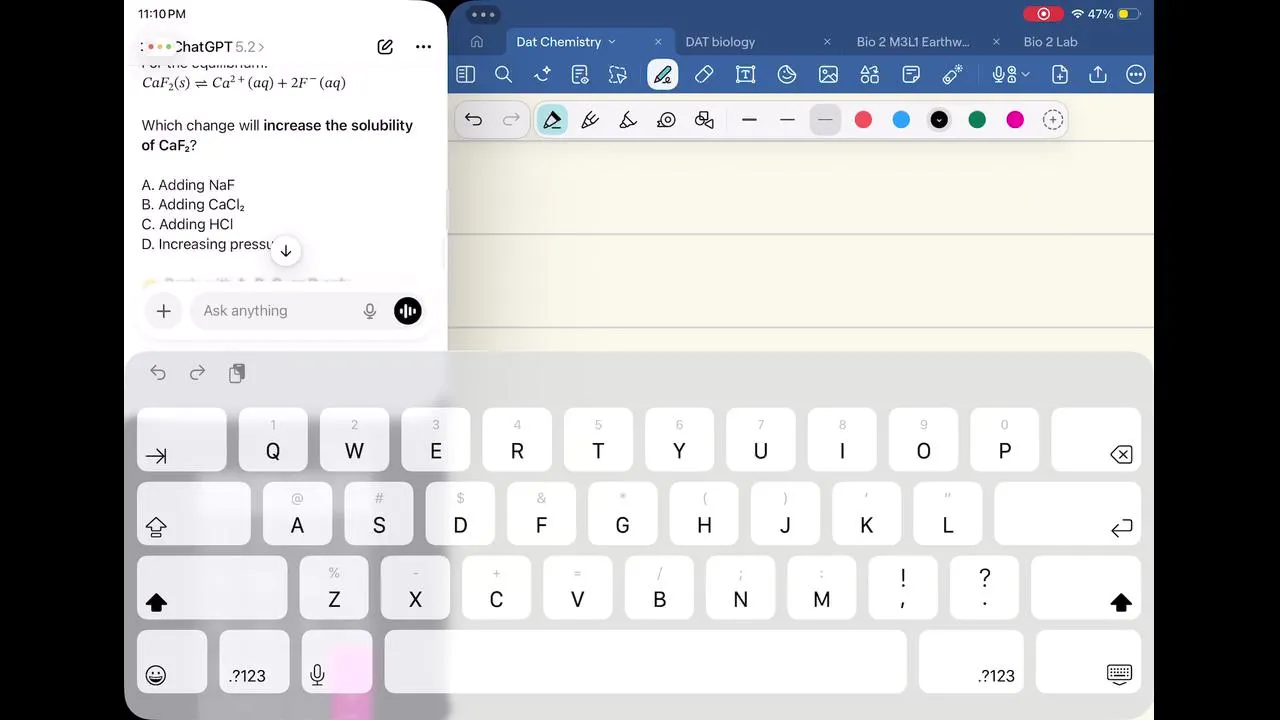Share or export the document
The height and width of the screenshot is (720, 1280).
[1098, 75]
